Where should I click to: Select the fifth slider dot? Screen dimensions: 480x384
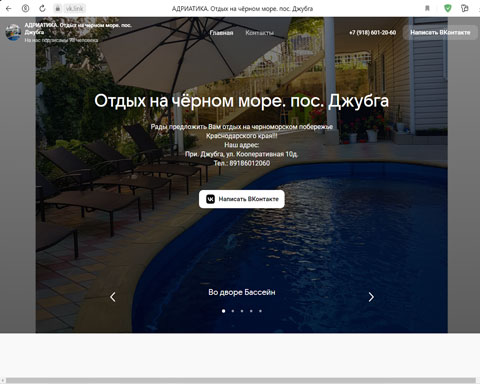point(260,311)
